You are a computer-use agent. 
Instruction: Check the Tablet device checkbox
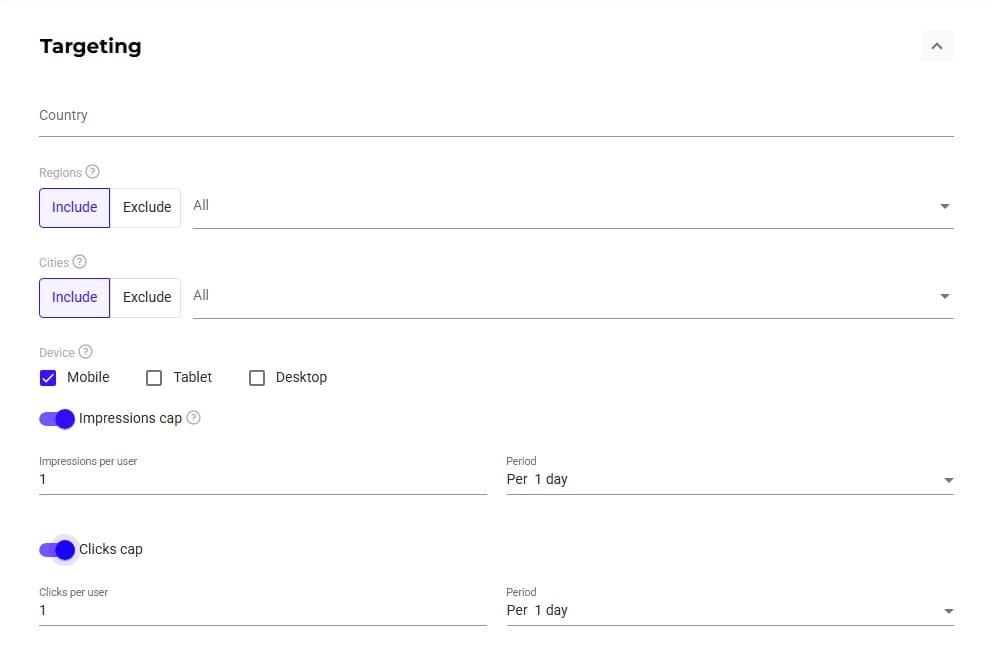(154, 378)
